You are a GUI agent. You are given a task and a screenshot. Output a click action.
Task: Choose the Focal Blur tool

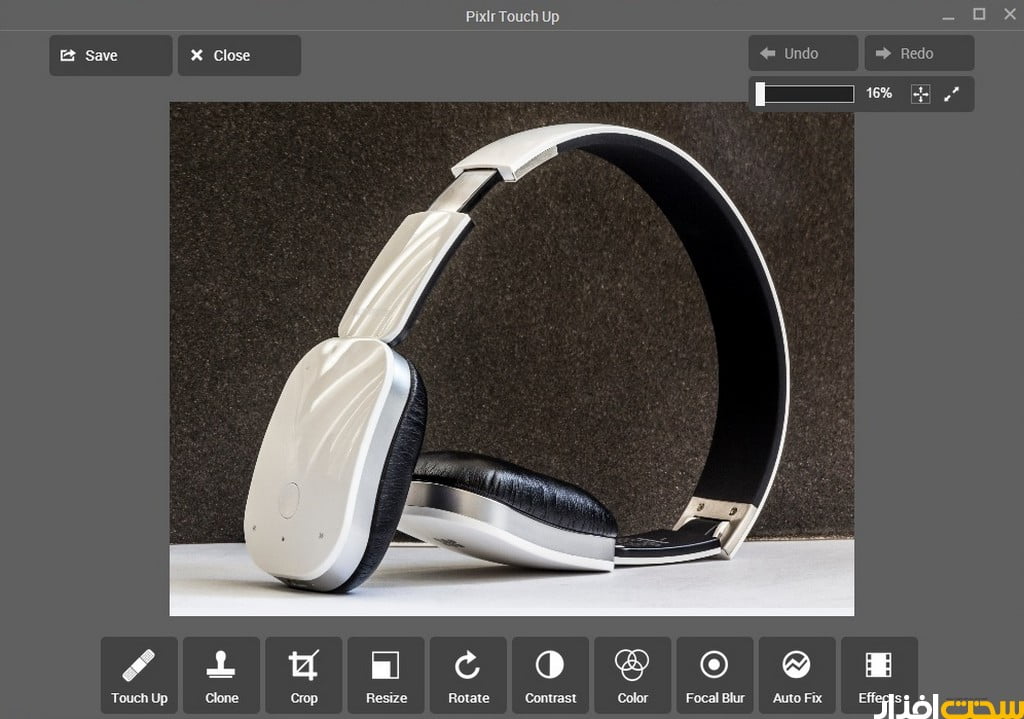click(715, 675)
